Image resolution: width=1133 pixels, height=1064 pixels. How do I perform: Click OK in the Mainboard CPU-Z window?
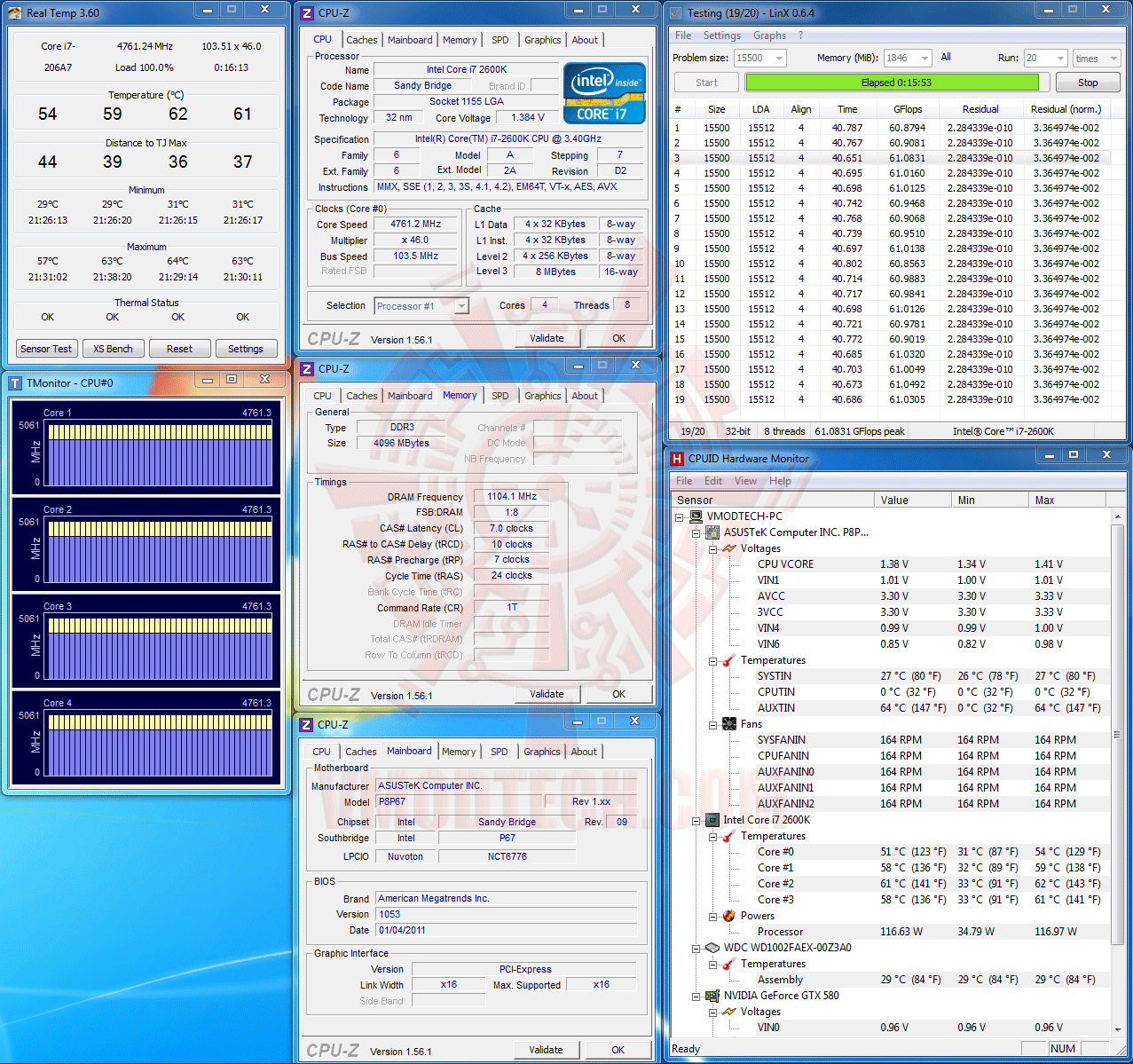618,1050
